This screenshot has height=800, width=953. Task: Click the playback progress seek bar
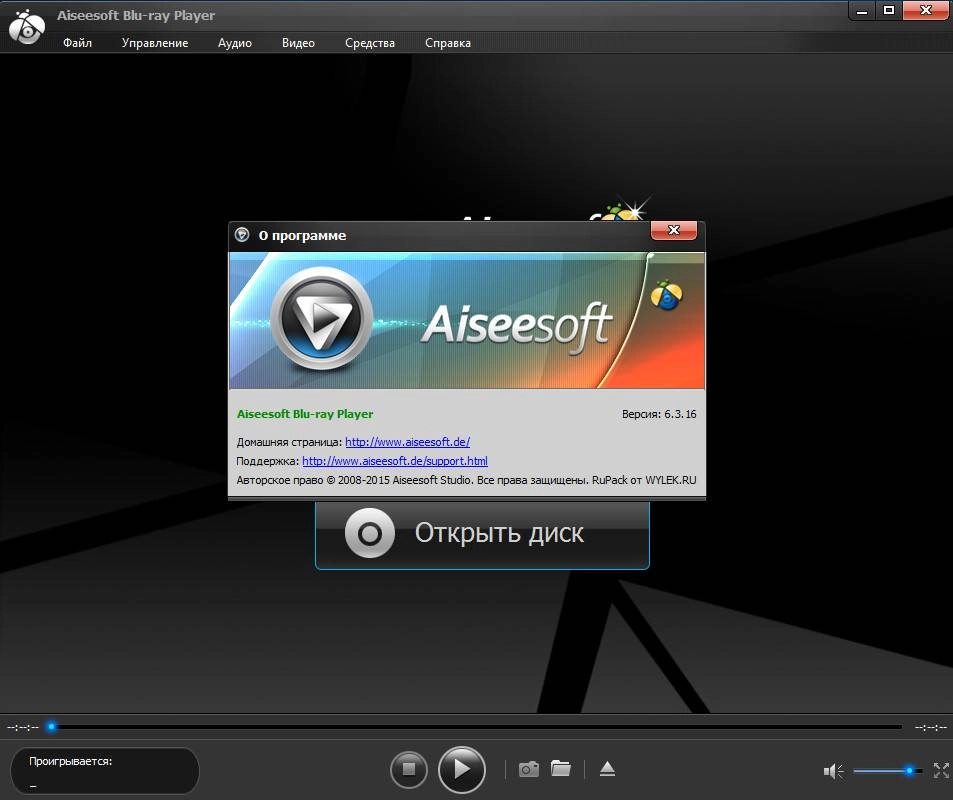click(476, 726)
